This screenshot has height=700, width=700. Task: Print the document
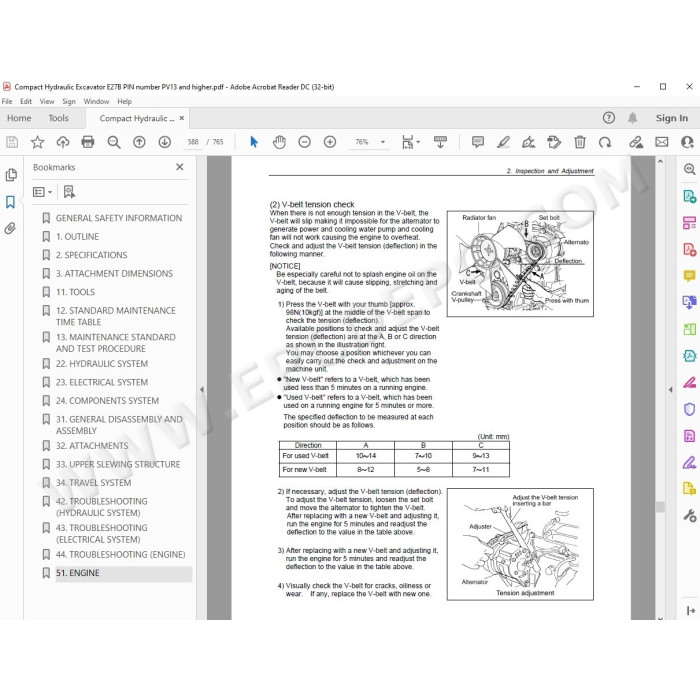pyautogui.click(x=88, y=142)
